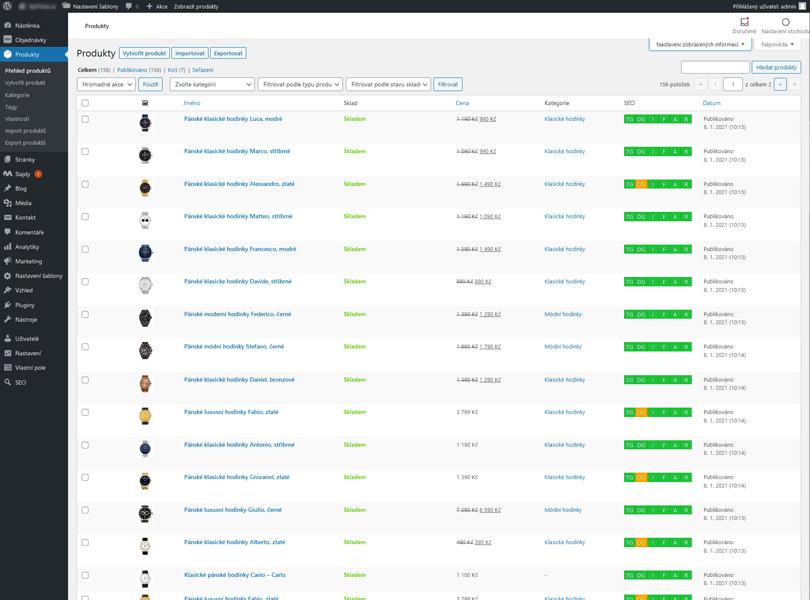This screenshot has width=810, height=600.
Task: Click the Vzhled brush icon
Action: [8, 290]
